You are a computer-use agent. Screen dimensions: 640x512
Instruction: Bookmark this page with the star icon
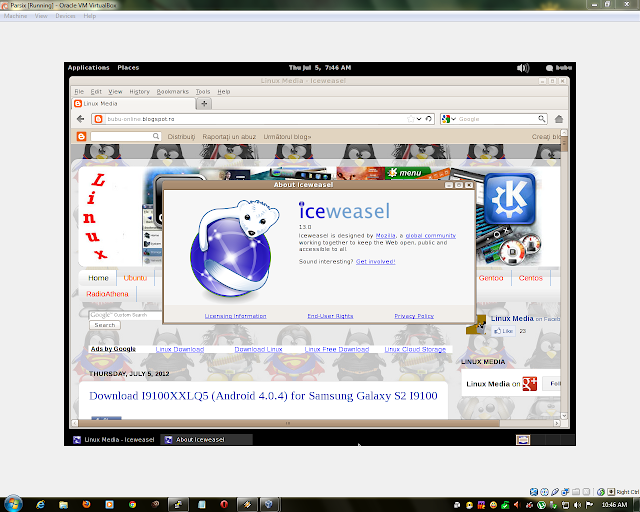click(411, 119)
